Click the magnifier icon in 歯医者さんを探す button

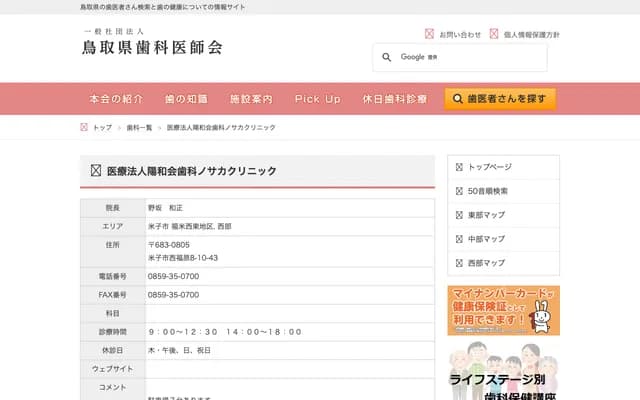click(458, 99)
